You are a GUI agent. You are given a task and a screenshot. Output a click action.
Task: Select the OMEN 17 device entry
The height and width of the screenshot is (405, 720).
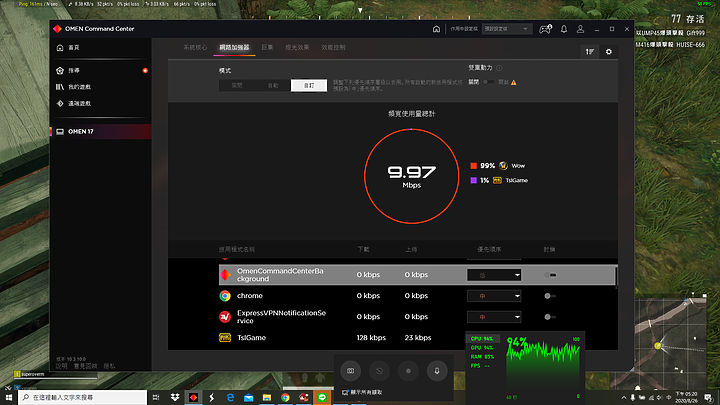[101, 131]
